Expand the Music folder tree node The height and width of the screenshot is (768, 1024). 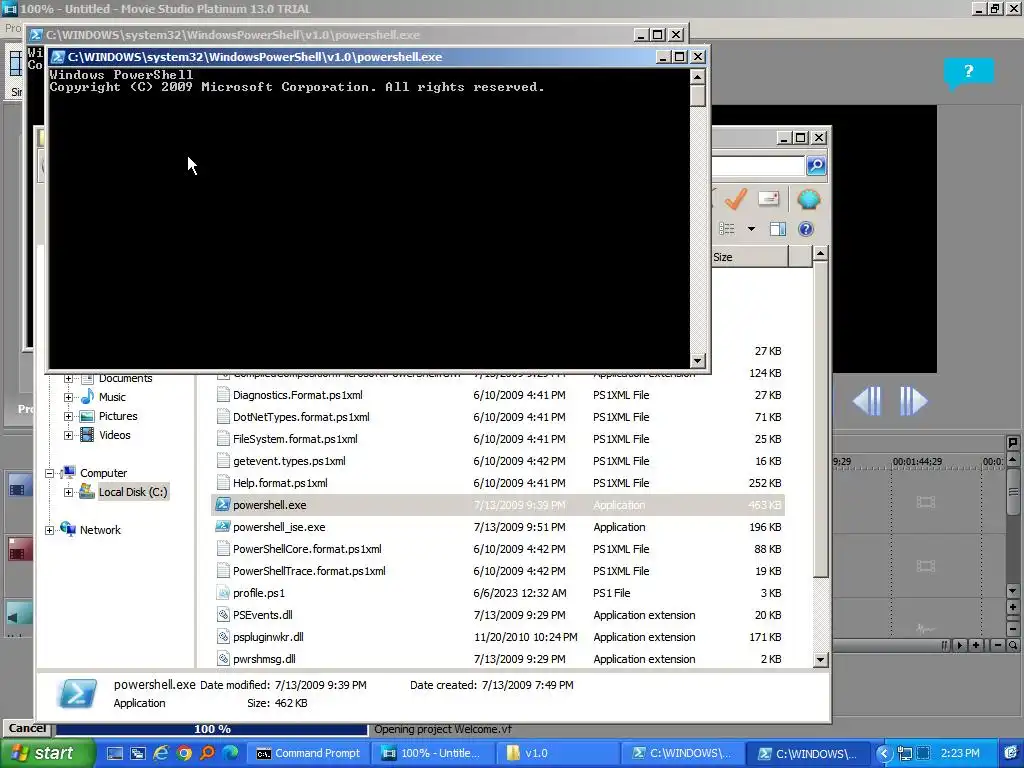[69, 397]
